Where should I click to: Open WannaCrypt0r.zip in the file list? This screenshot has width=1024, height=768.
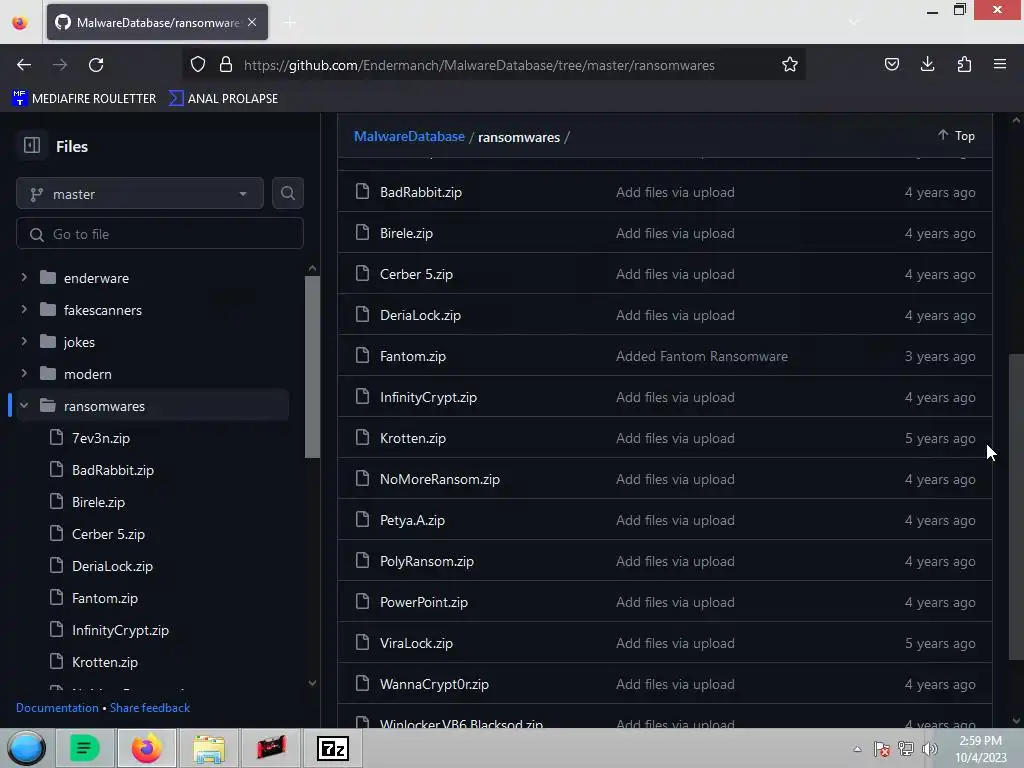(x=434, y=684)
